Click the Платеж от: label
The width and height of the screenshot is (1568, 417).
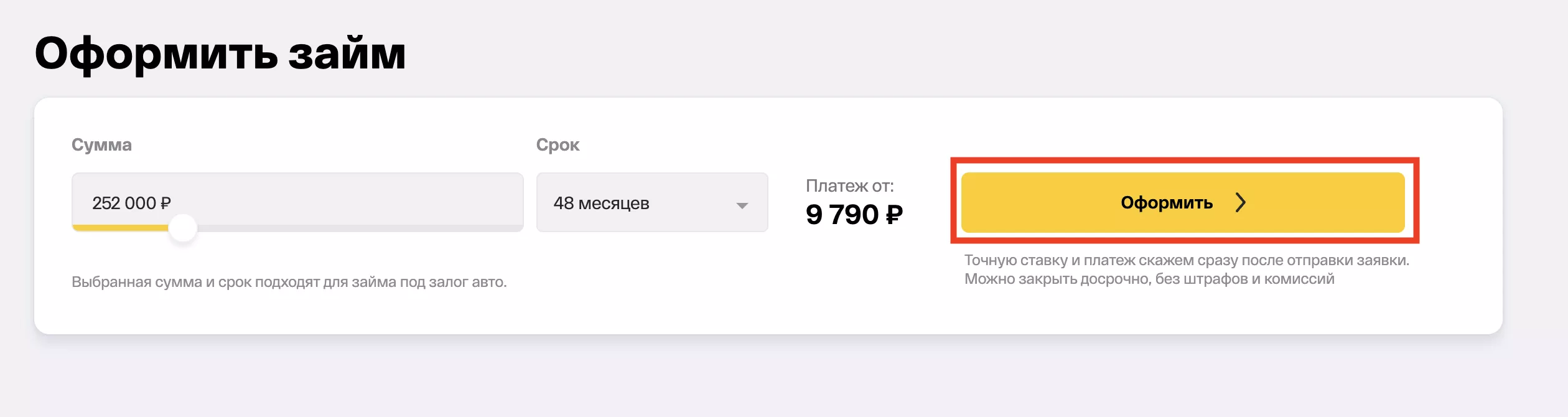(849, 185)
